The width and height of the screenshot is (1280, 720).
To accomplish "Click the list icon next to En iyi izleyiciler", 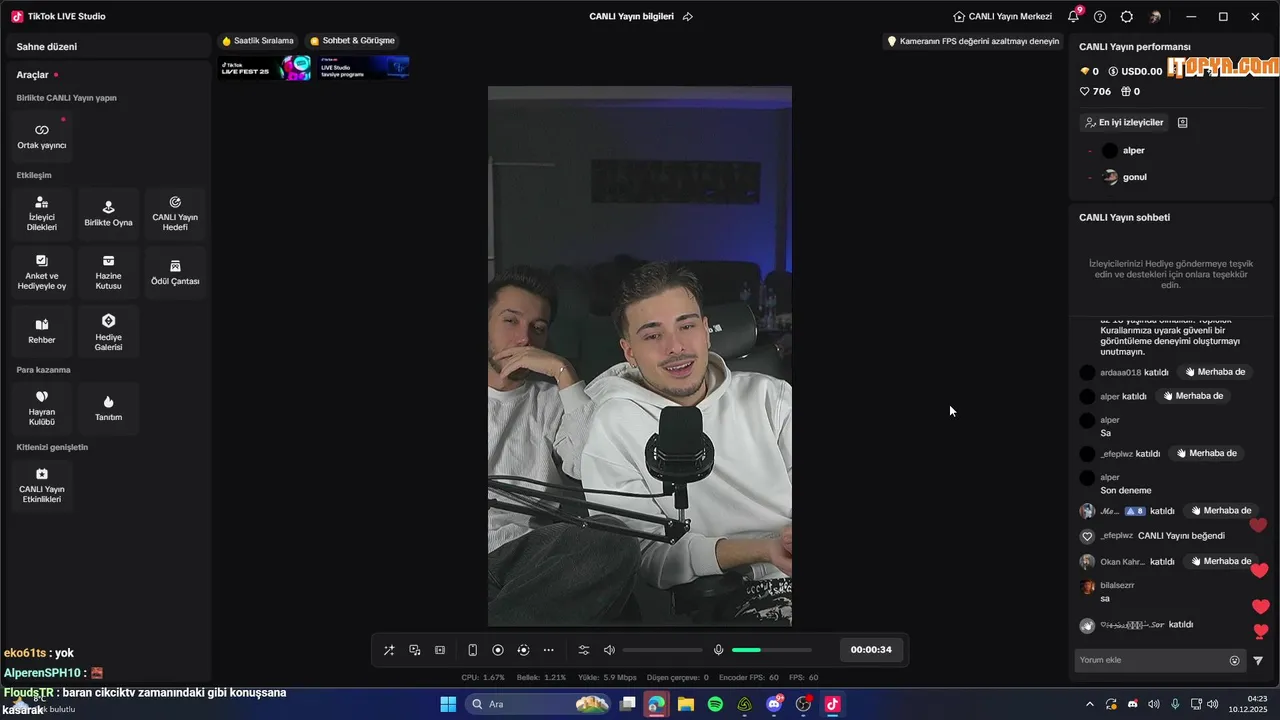I will tap(1183, 122).
